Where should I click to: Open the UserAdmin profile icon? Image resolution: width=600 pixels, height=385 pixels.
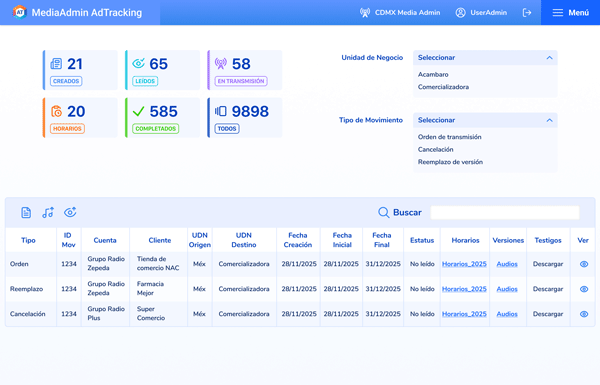[x=460, y=13]
